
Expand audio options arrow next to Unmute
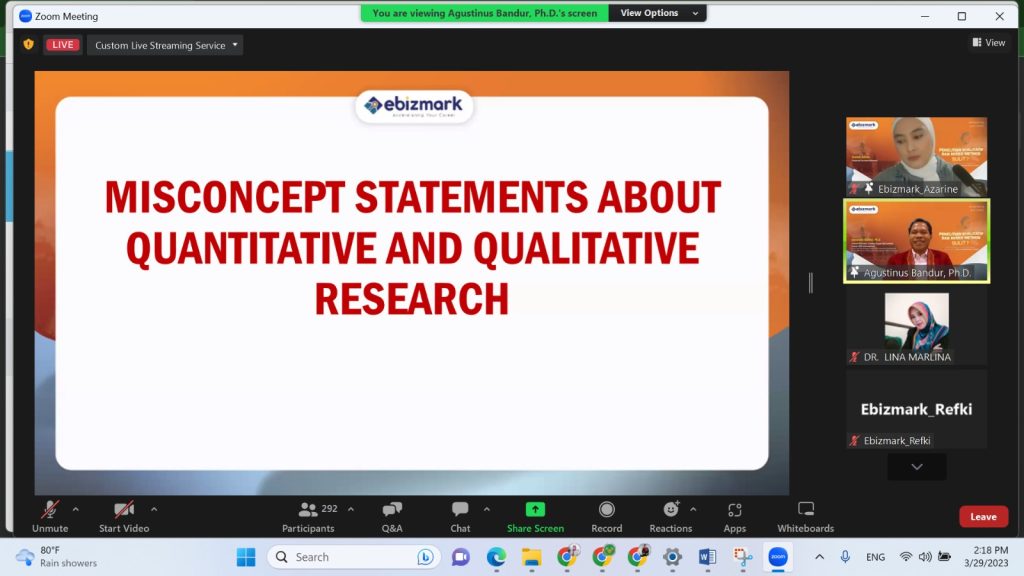pos(76,509)
